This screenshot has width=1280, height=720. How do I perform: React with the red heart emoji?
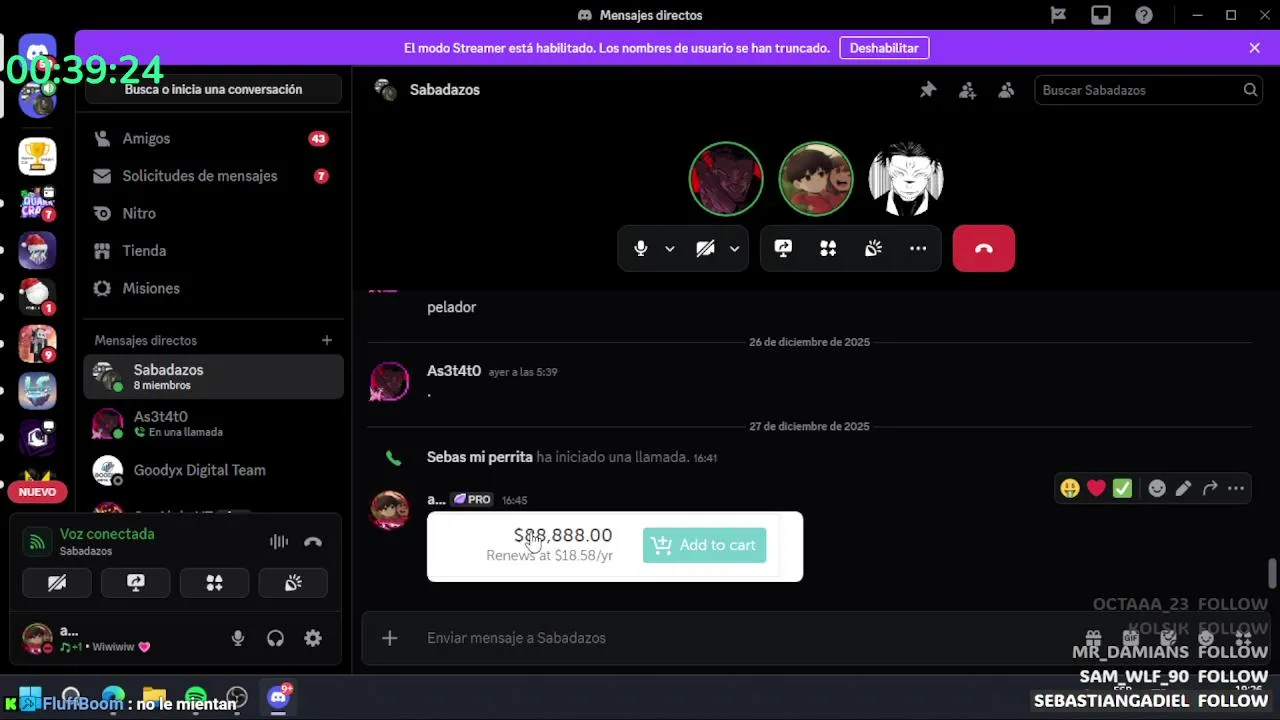click(1096, 488)
